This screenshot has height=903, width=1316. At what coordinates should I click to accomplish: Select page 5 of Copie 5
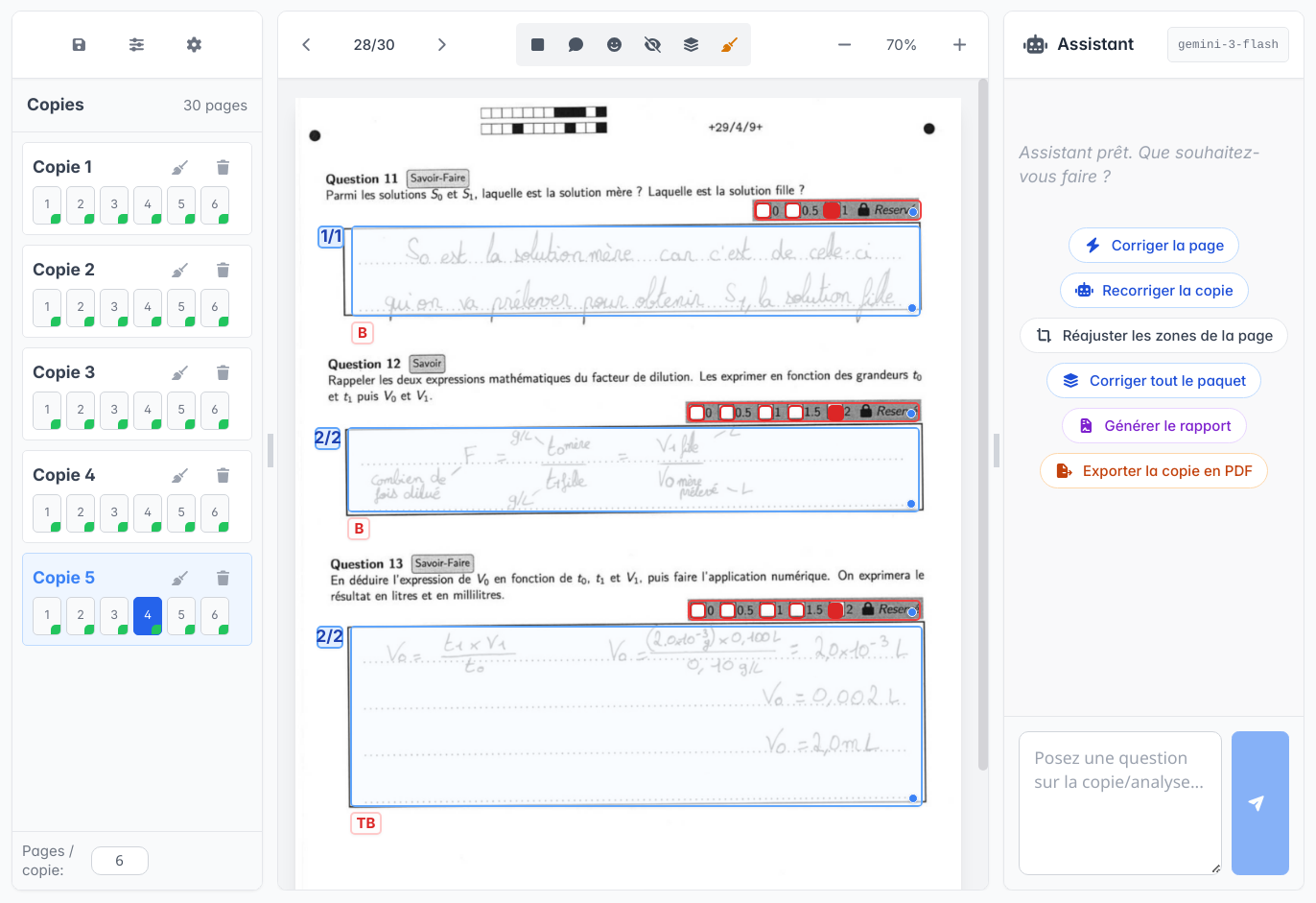pyautogui.click(x=181, y=615)
